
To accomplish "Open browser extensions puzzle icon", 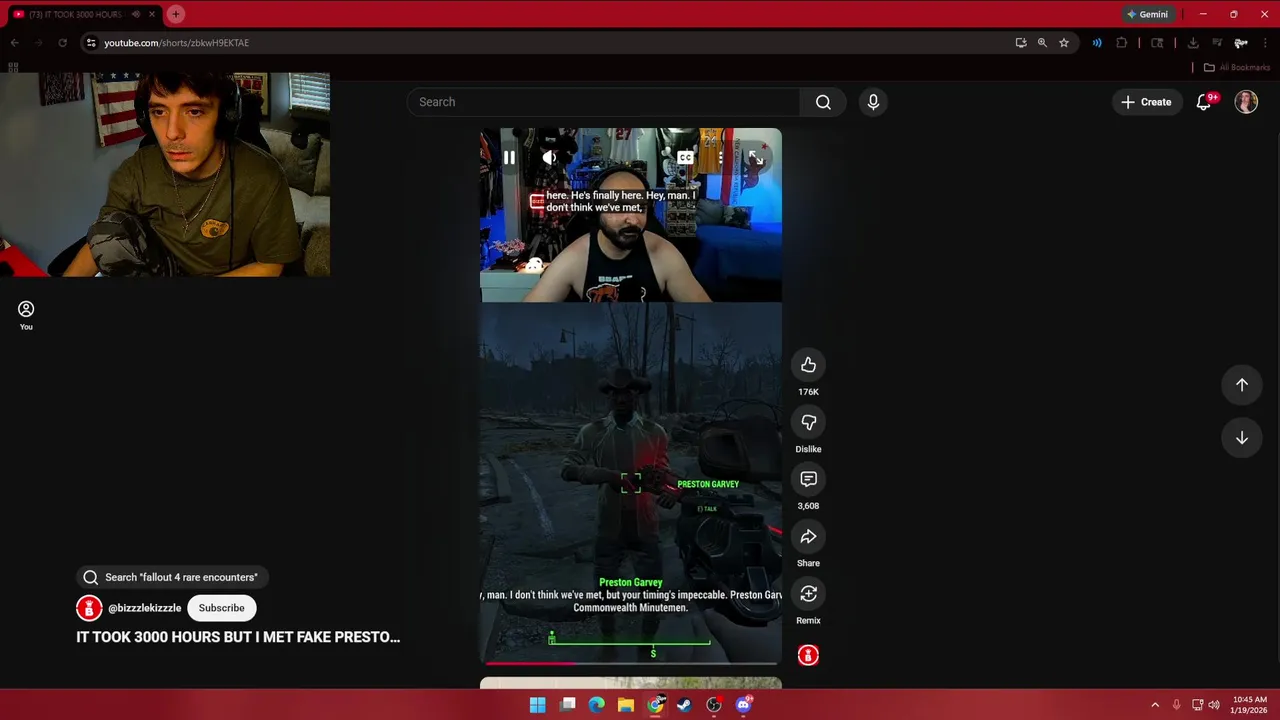I will pyautogui.click(x=1121, y=43).
